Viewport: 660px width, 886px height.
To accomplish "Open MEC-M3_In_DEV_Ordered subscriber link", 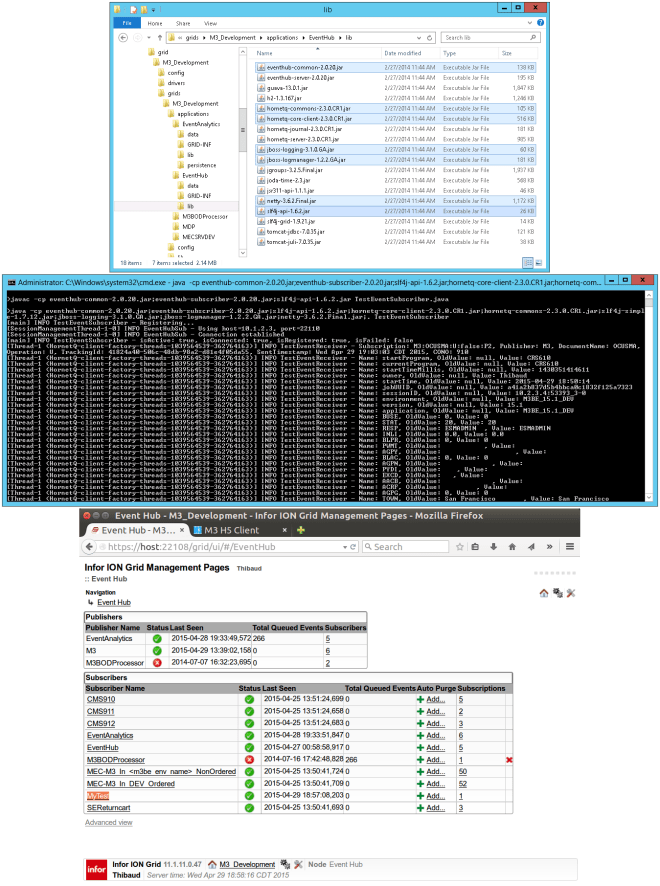I will tap(131, 784).
